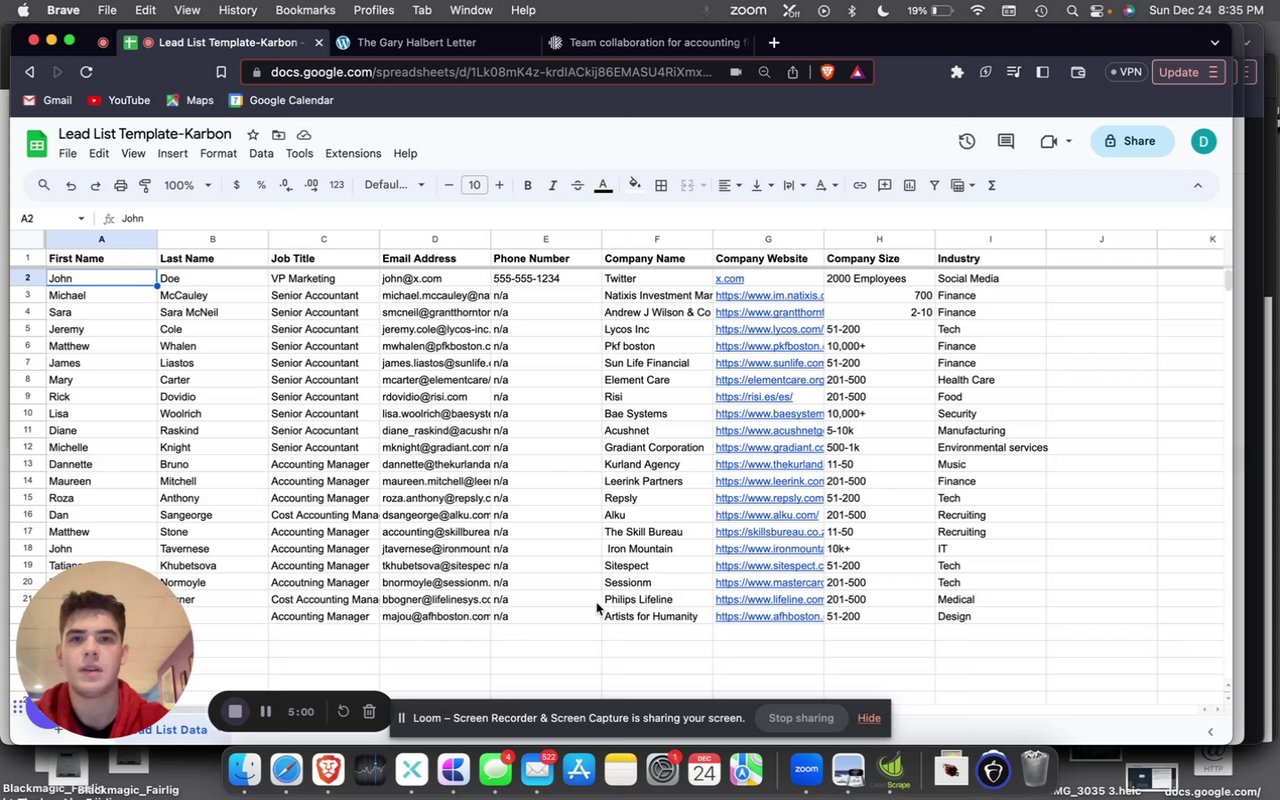1280x800 pixels.
Task: Open the x.com company website link
Action: [730, 279]
